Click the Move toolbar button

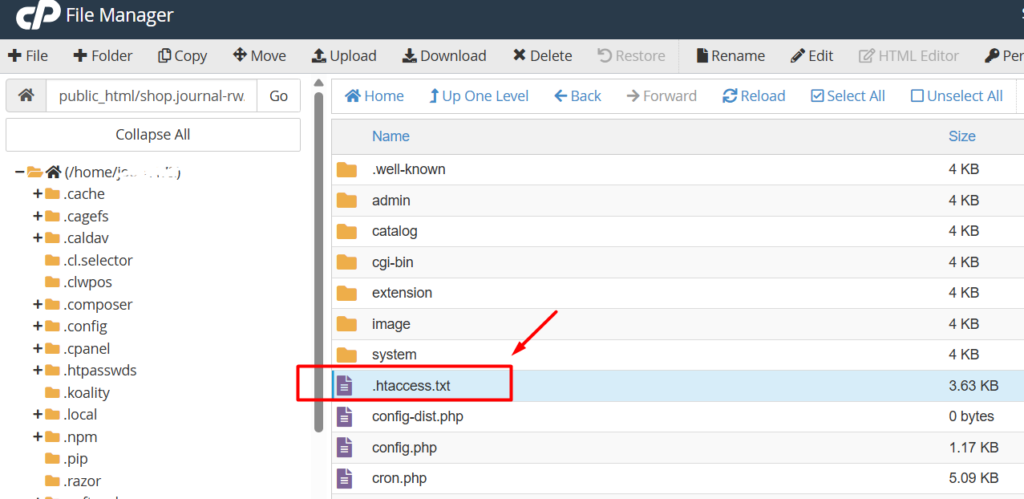click(x=259, y=56)
